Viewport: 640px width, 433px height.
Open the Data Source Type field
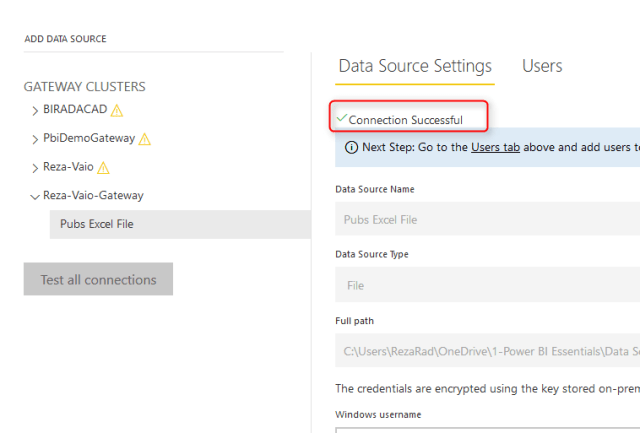click(x=487, y=285)
